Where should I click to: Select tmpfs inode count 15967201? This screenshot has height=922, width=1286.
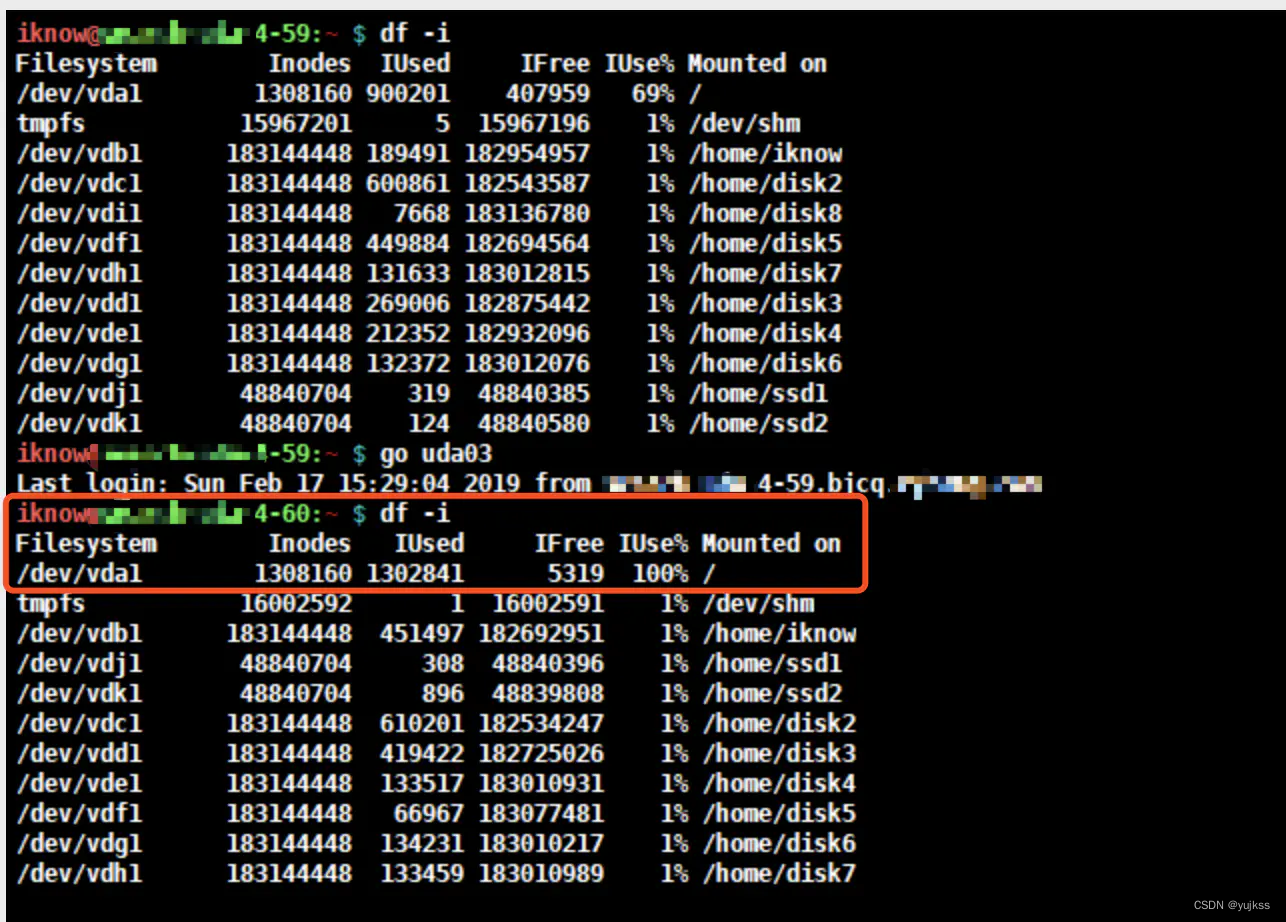296,124
